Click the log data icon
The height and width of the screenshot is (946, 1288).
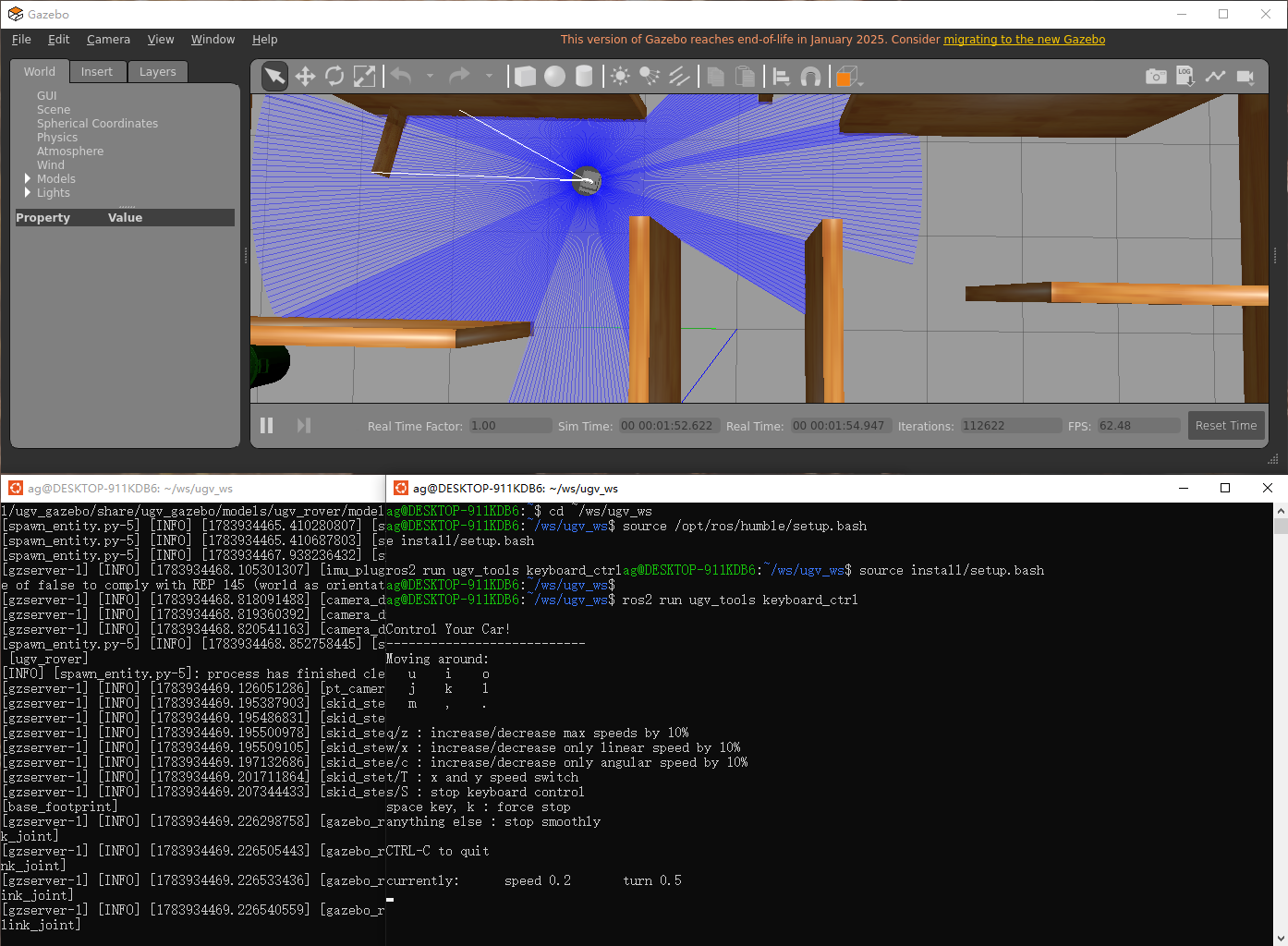coord(1185,77)
